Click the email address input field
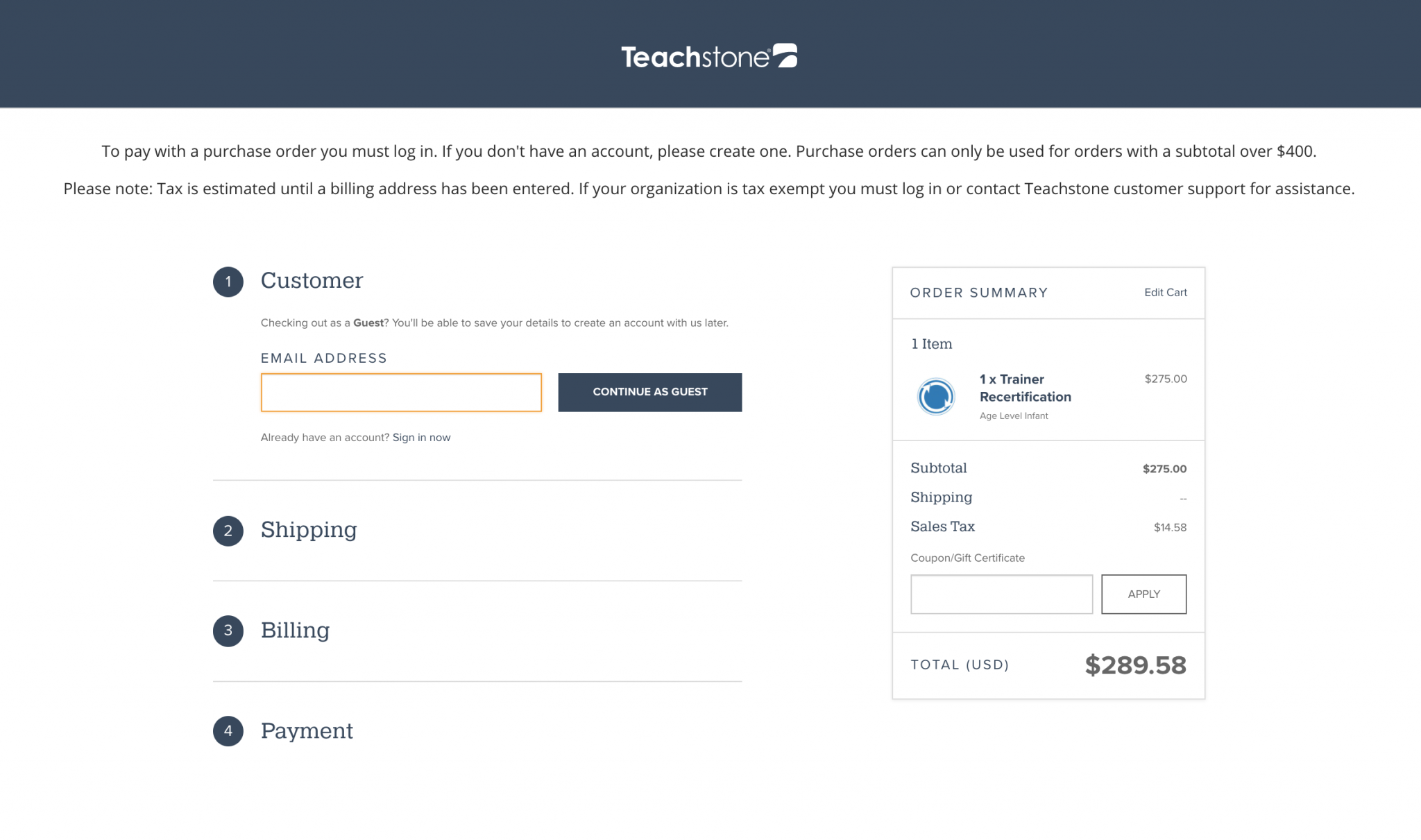This screenshot has width=1421, height=840. click(x=400, y=392)
